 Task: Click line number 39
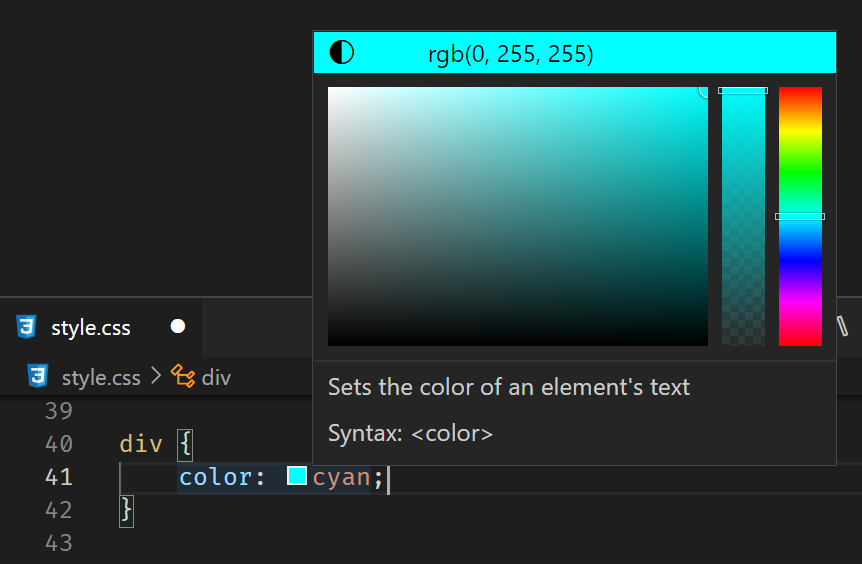[x=59, y=411]
